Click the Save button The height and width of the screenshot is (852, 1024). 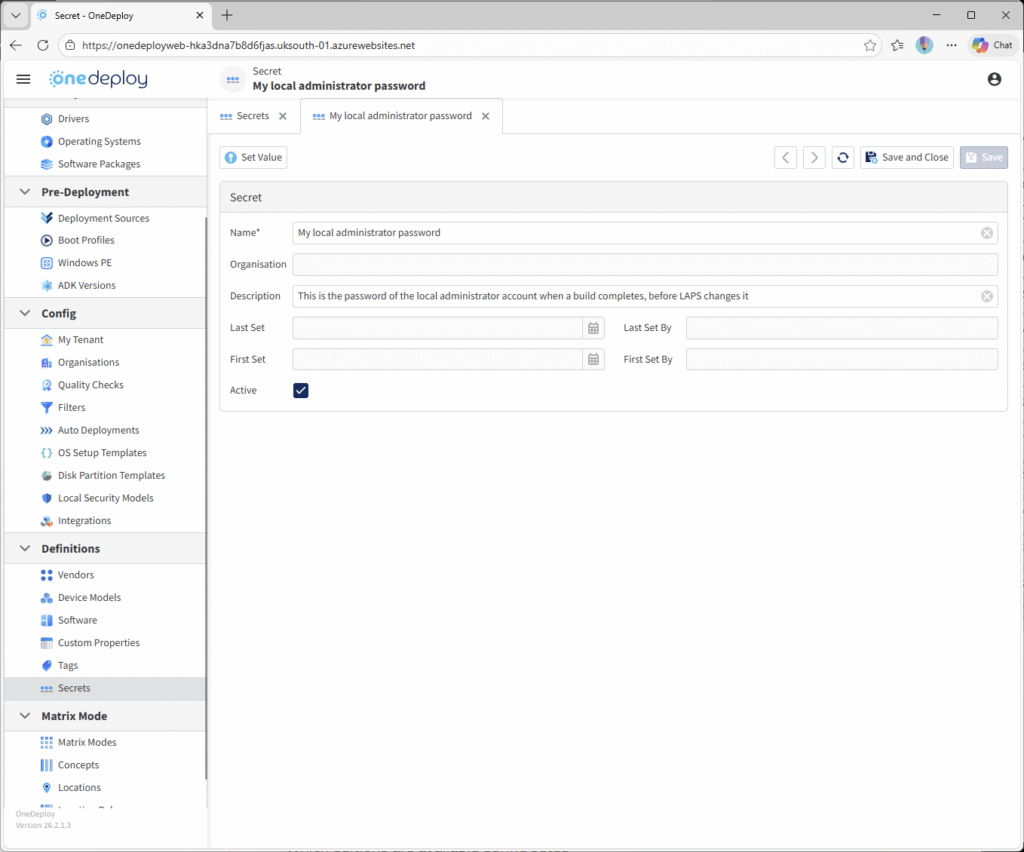984,157
